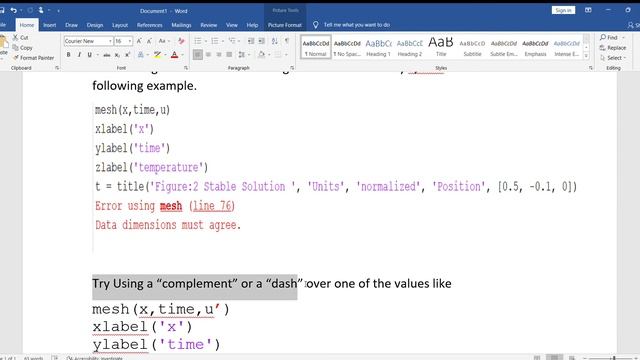The width and height of the screenshot is (640, 360).
Task: Apply the Title style
Action: (441, 47)
